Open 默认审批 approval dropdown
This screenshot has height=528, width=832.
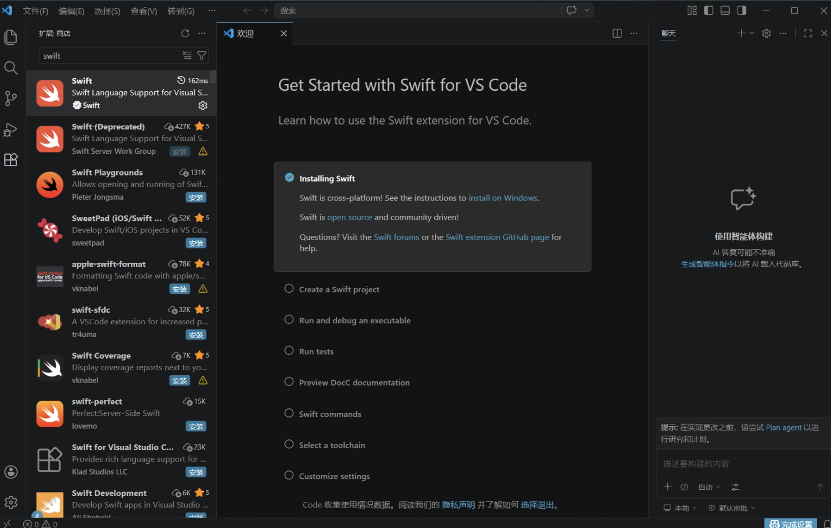pos(732,508)
